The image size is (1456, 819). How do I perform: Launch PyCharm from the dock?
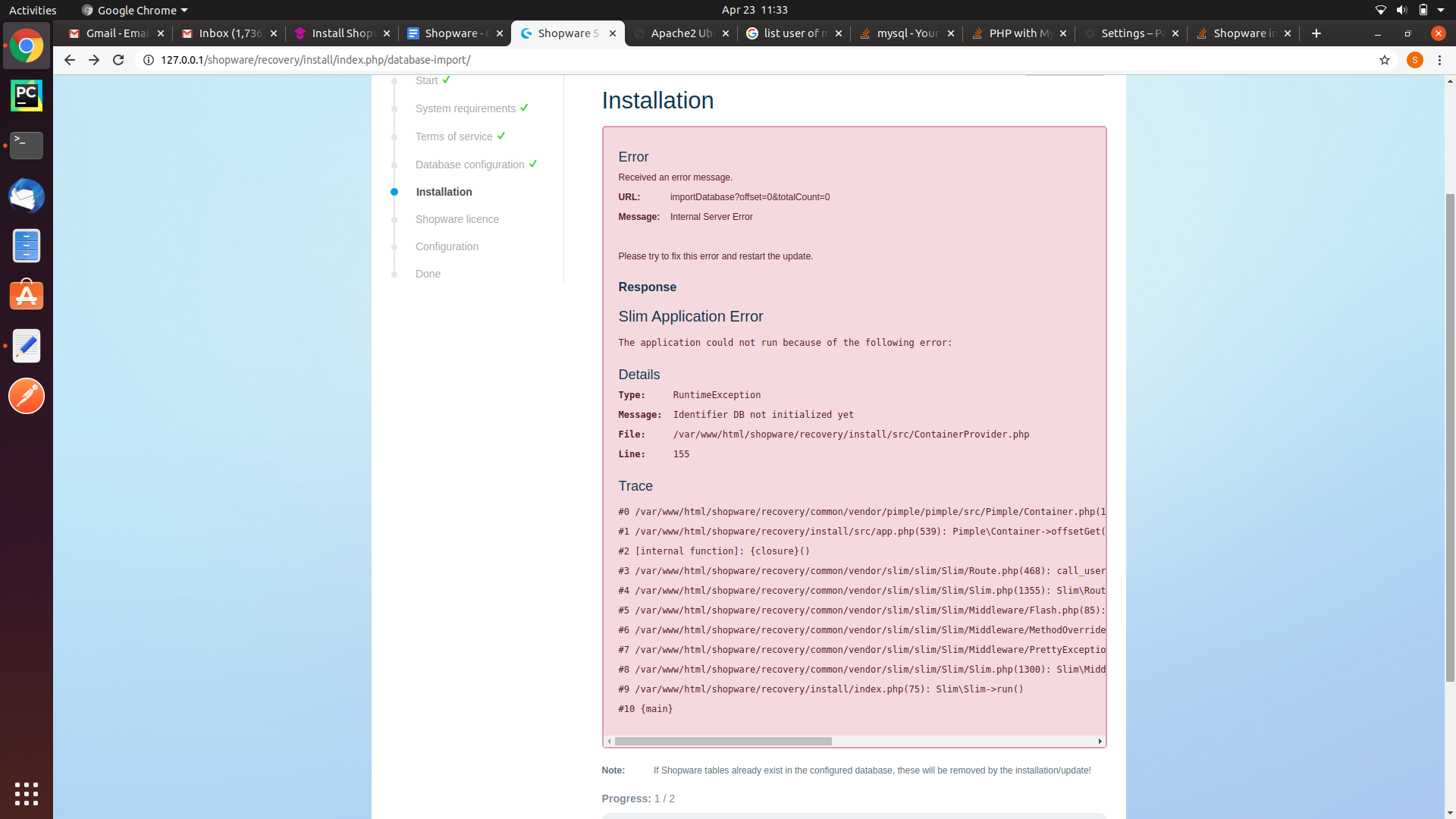pyautogui.click(x=27, y=96)
